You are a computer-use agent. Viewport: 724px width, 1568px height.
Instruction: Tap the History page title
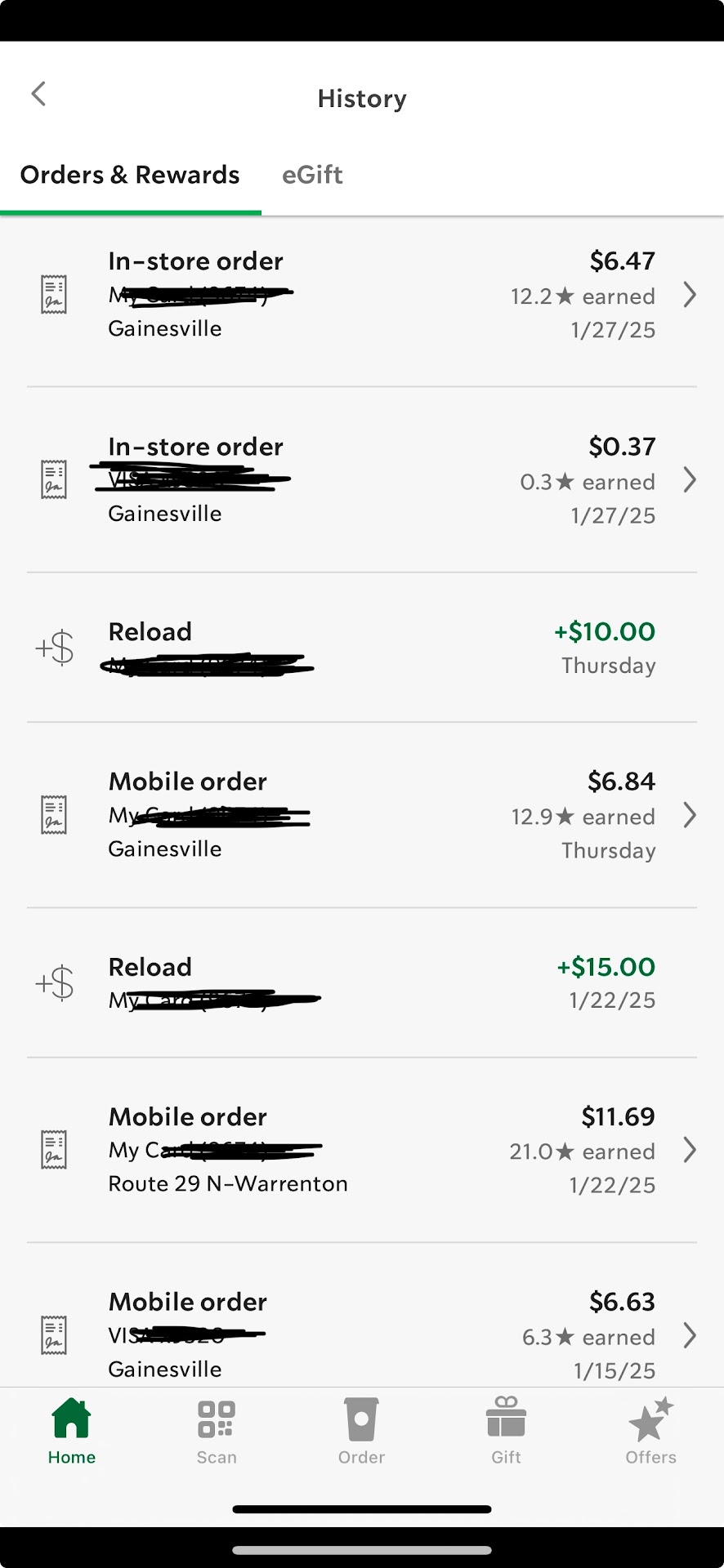(362, 99)
